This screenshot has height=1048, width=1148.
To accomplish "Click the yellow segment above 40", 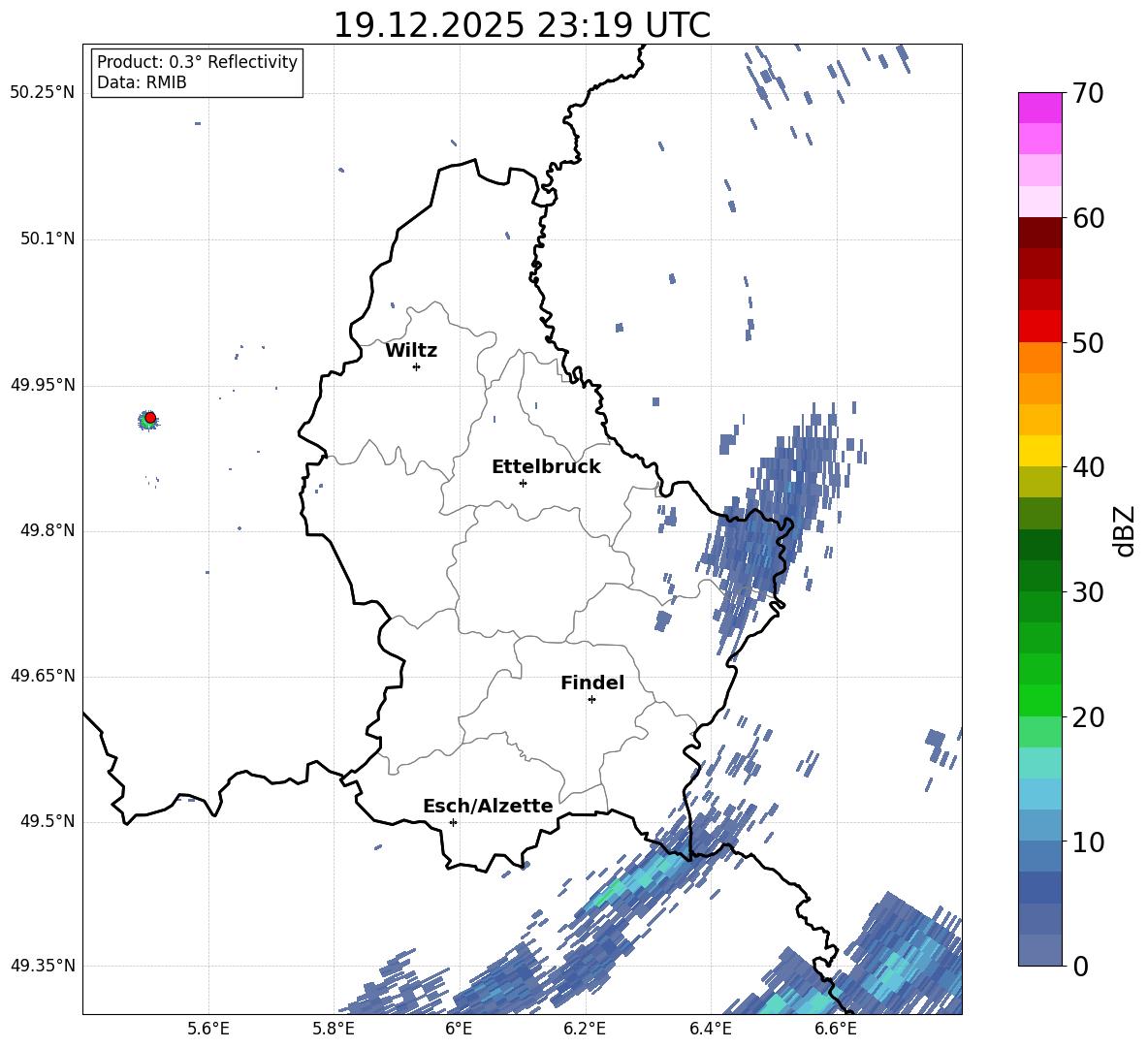I will [x=1039, y=451].
